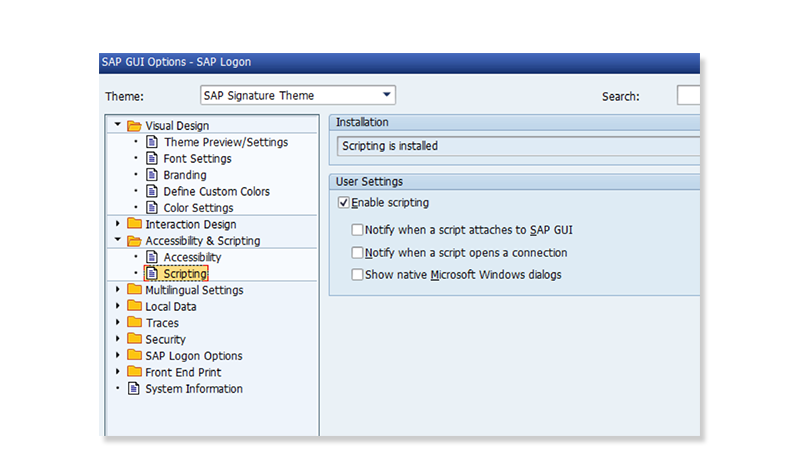The height and width of the screenshot is (450, 800).
Task: Click the SAP GUI Options title bar
Action: (x=399, y=63)
